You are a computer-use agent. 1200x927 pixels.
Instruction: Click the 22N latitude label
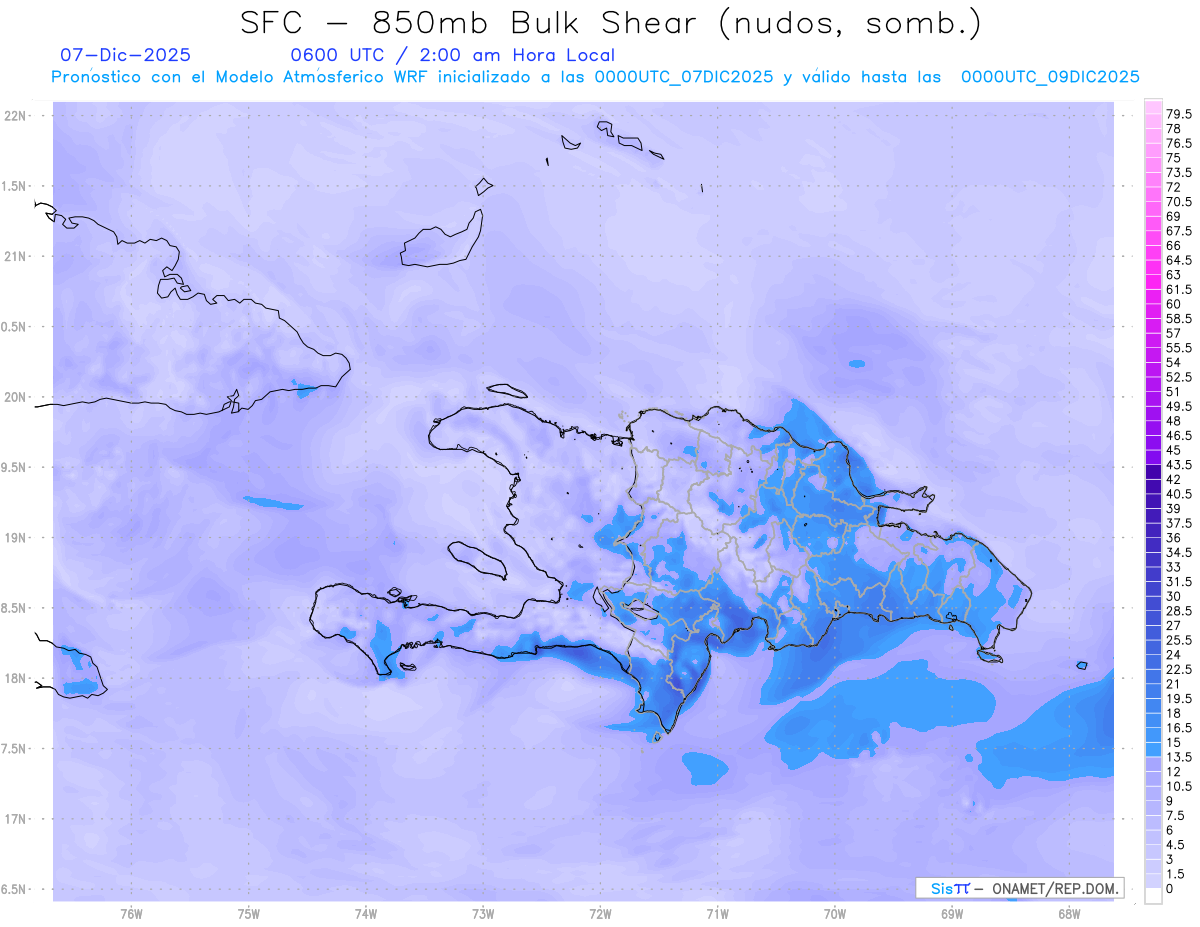(x=16, y=116)
